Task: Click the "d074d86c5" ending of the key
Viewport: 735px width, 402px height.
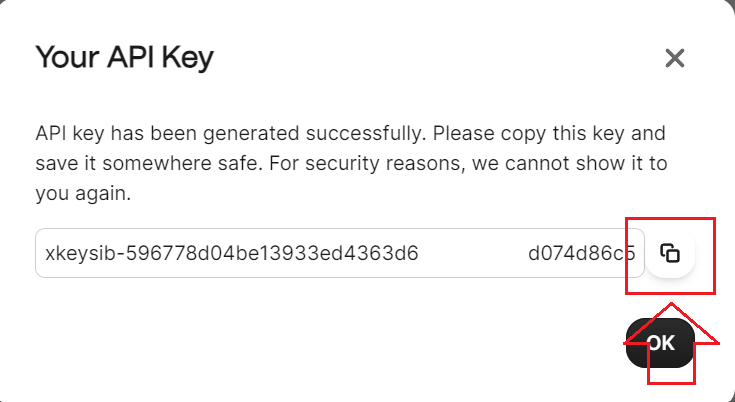Action: (x=582, y=253)
